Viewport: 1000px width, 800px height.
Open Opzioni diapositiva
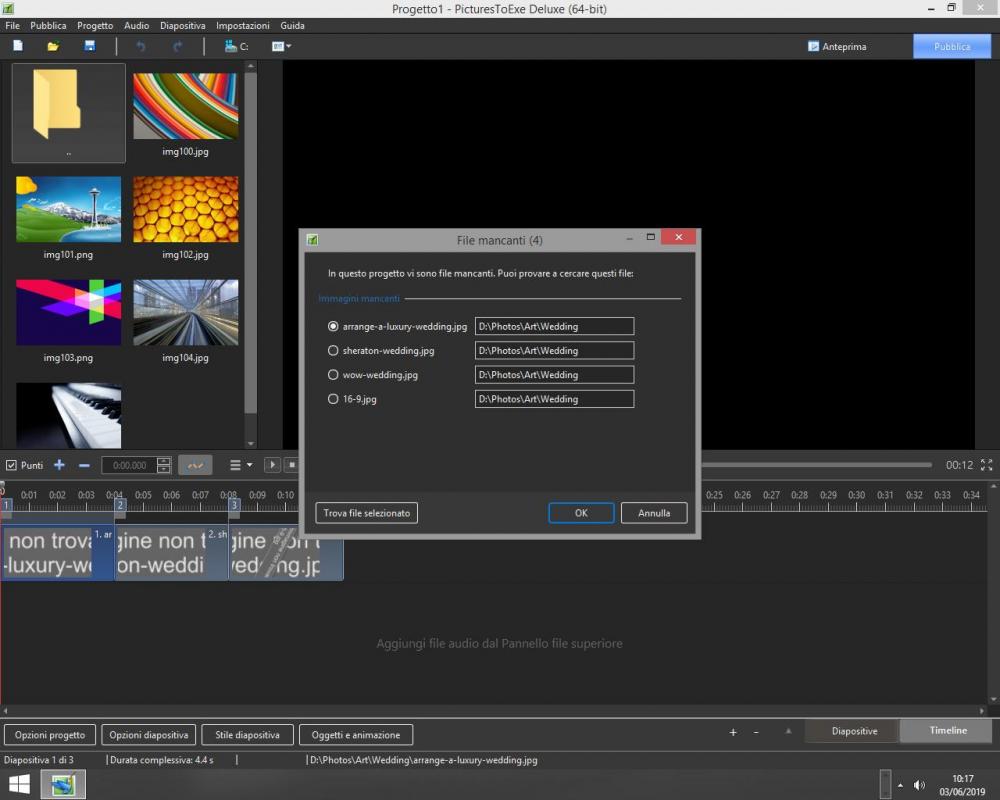(x=149, y=735)
